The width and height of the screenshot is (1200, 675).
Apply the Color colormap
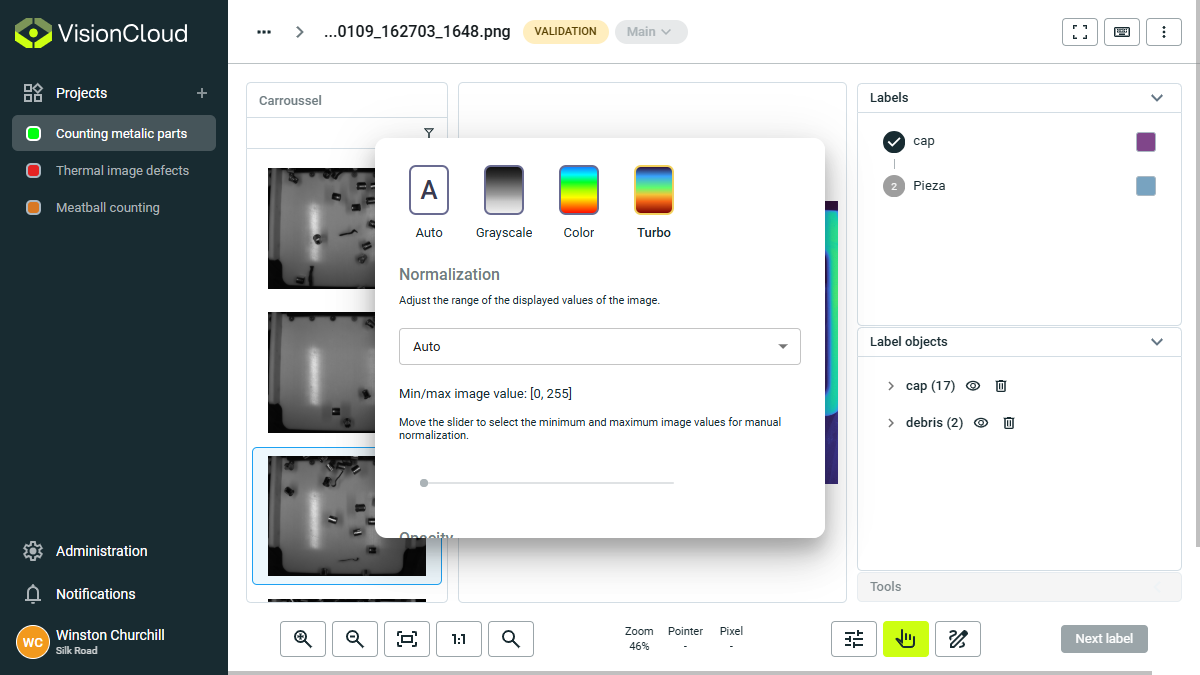click(578, 190)
